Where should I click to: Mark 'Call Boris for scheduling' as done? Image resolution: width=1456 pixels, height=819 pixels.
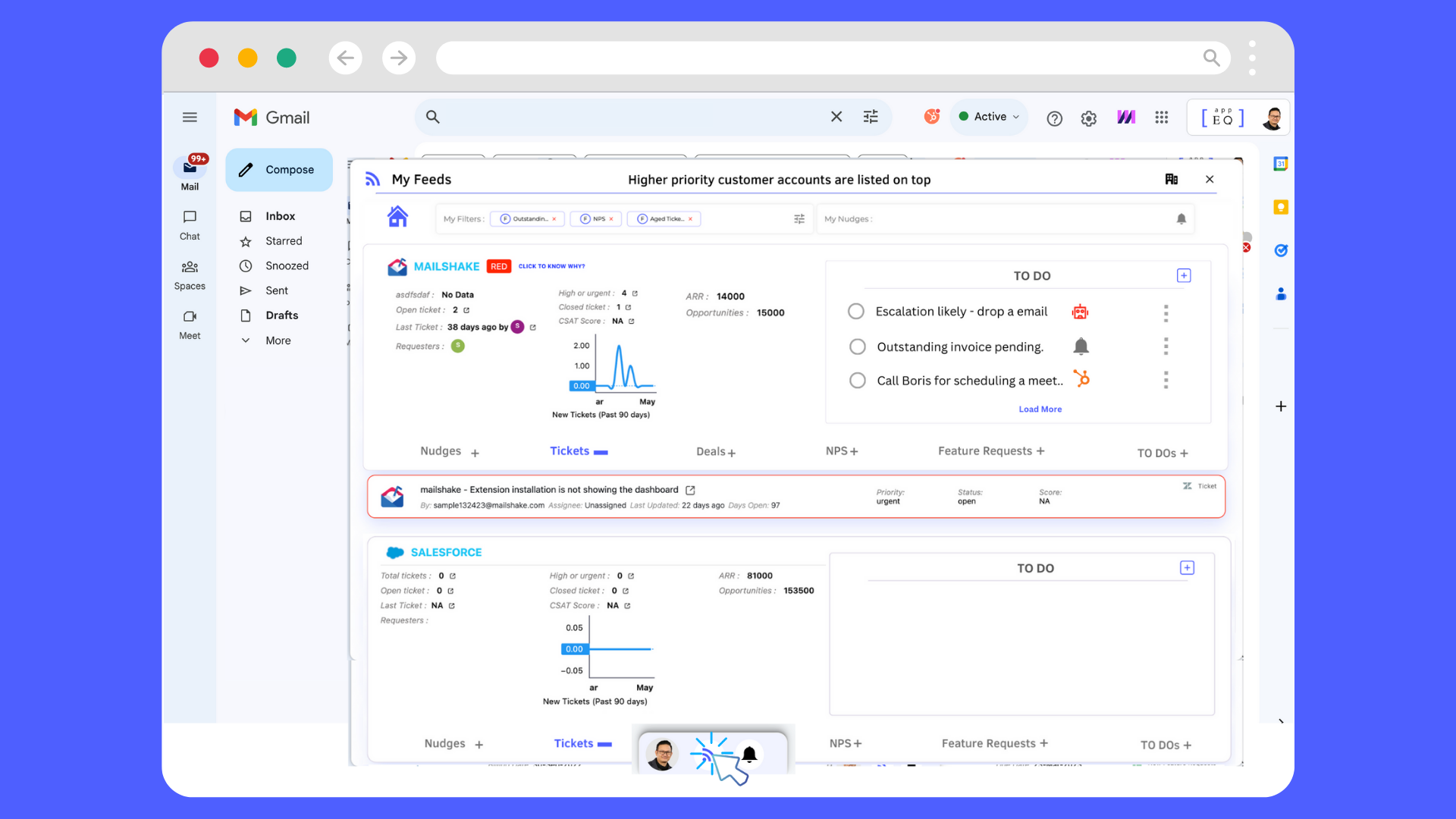pos(858,380)
